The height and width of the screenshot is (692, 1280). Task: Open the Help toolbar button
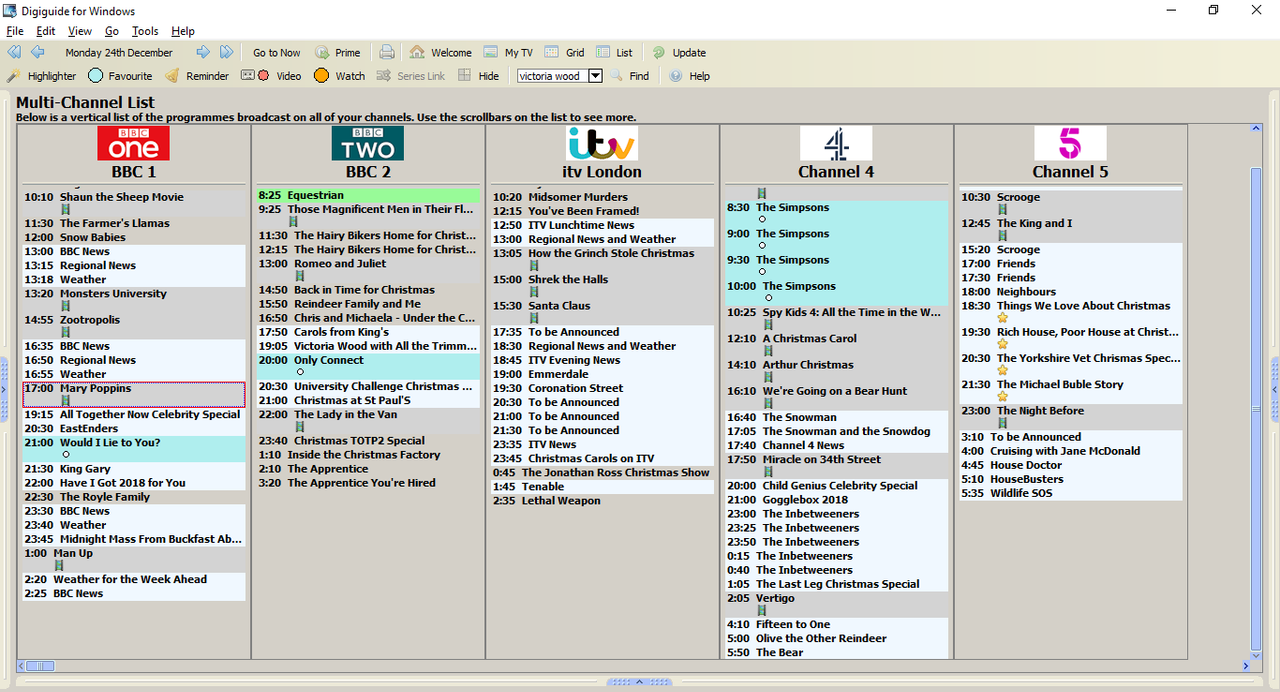coord(689,76)
